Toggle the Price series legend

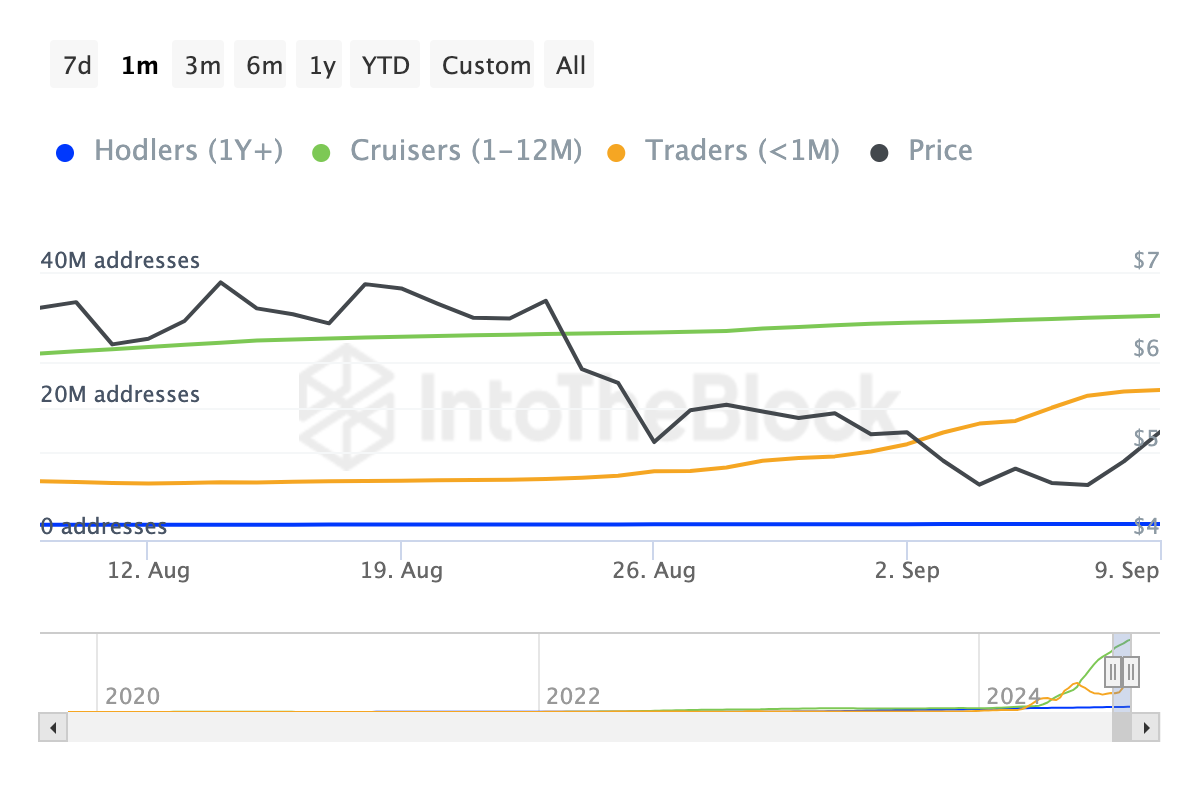tap(940, 151)
